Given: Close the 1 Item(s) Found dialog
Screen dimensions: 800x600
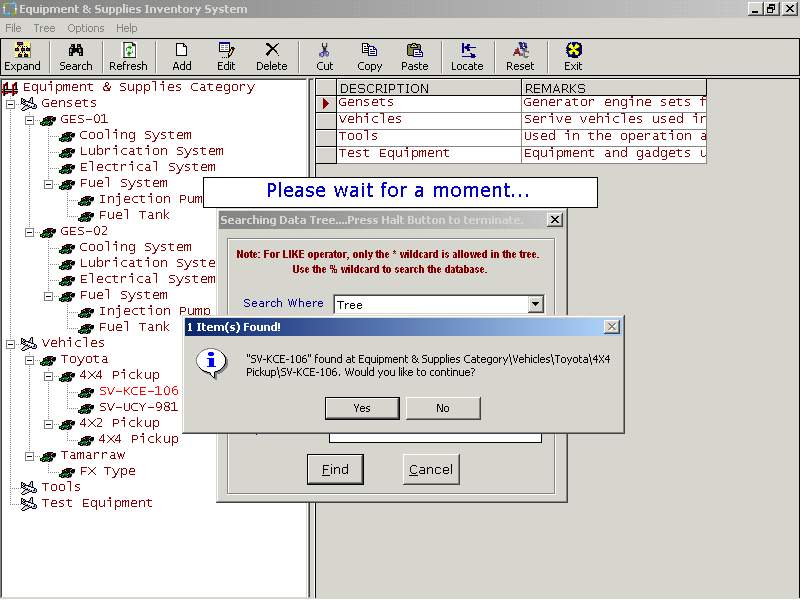Looking at the screenshot, I should coord(611,327).
